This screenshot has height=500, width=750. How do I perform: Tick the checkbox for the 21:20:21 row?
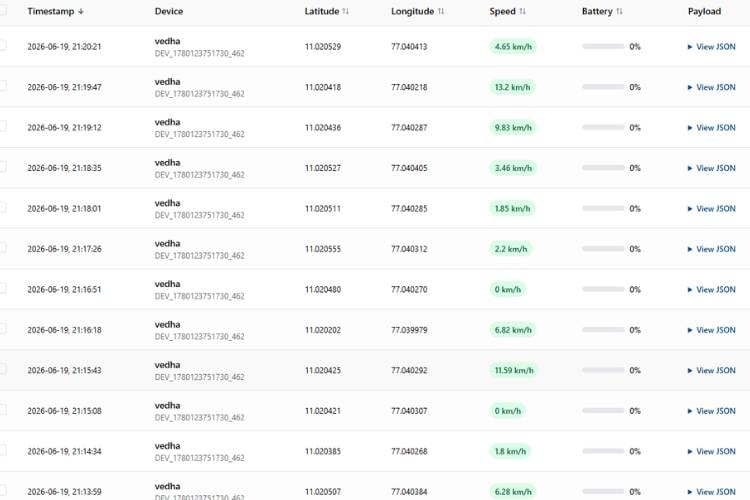click(x=2, y=45)
